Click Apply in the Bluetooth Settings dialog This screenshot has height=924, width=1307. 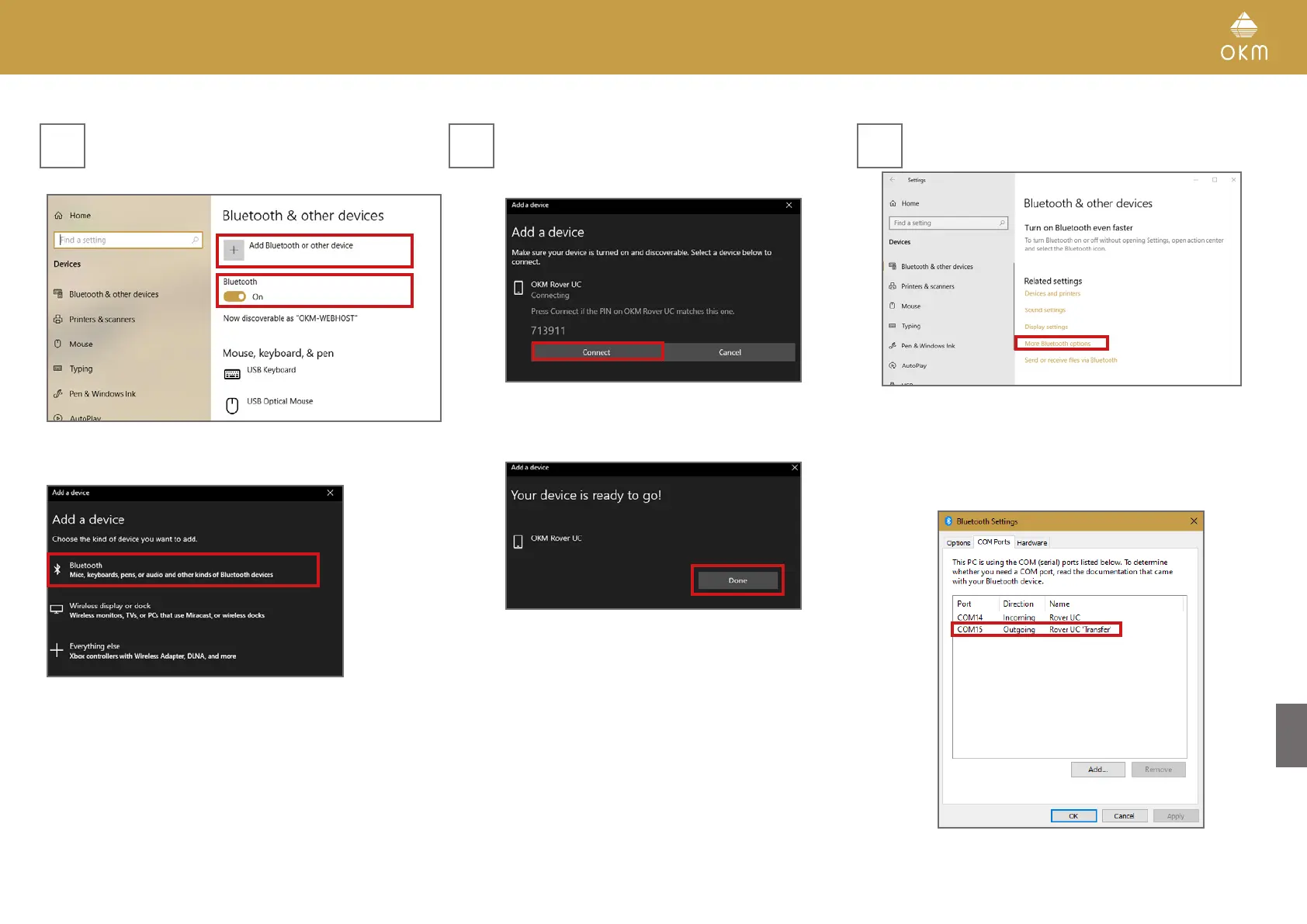tap(1176, 816)
